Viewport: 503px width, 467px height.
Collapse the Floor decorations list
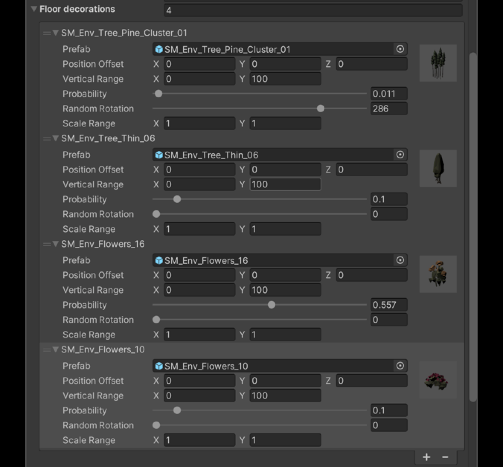pos(34,9)
